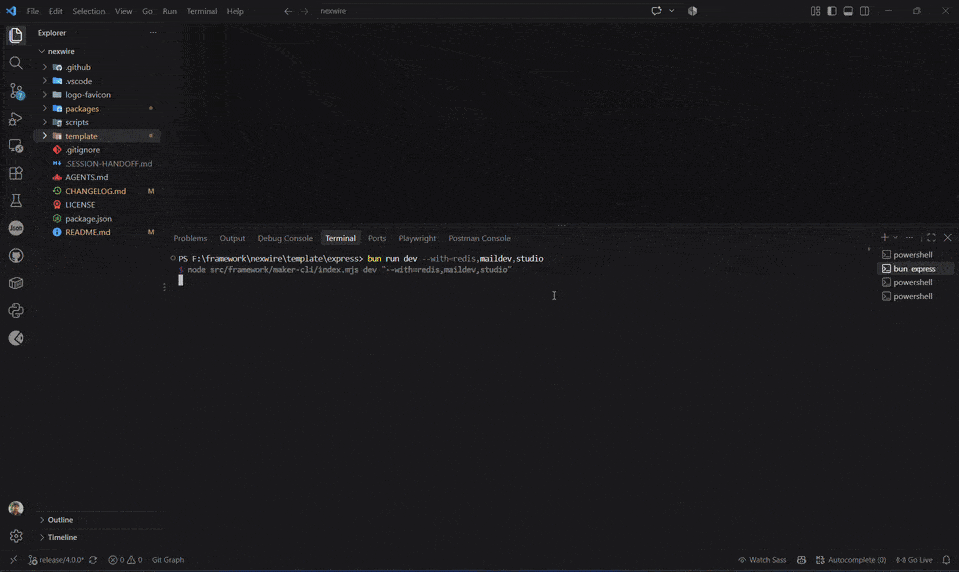959x572 pixels.
Task: Go forward in navigation history
Action: pos(305,11)
